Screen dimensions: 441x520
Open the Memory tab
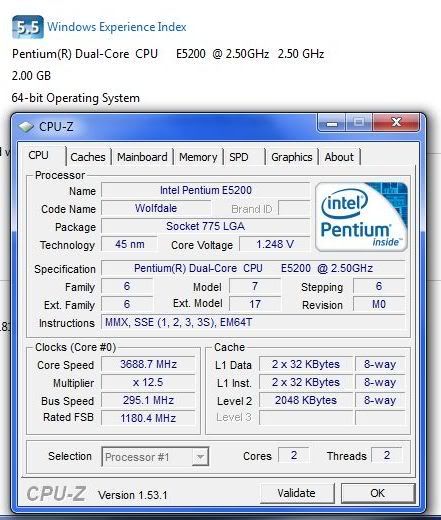pyautogui.click(x=198, y=157)
